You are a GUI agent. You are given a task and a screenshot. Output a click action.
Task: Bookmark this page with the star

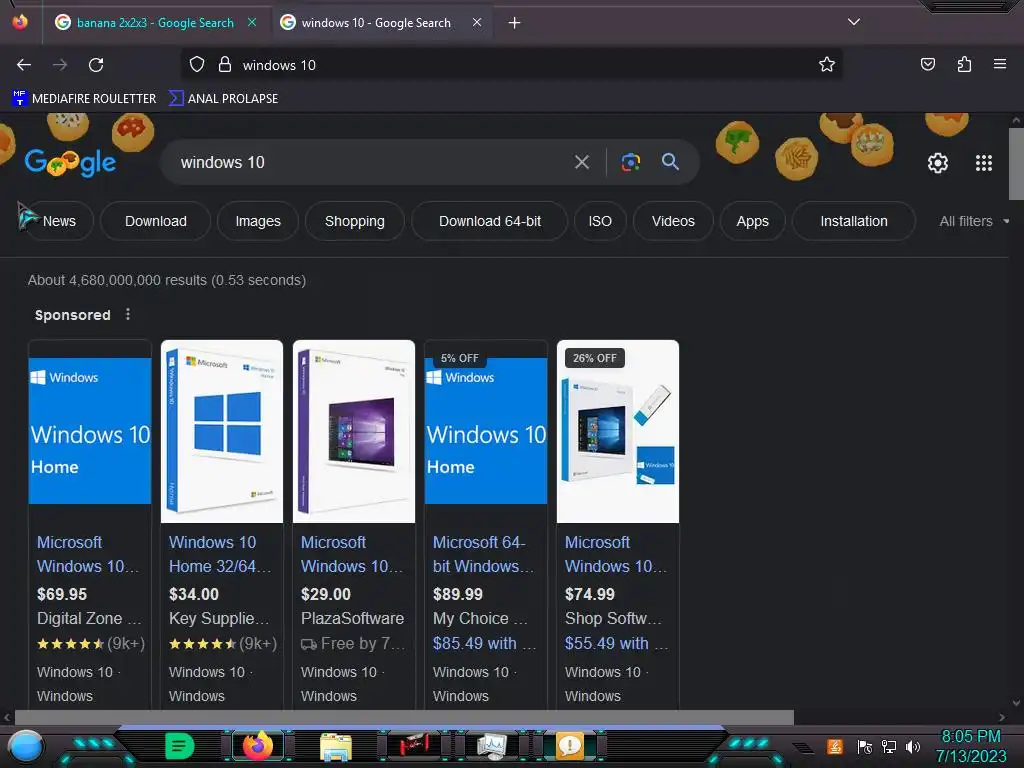(827, 65)
